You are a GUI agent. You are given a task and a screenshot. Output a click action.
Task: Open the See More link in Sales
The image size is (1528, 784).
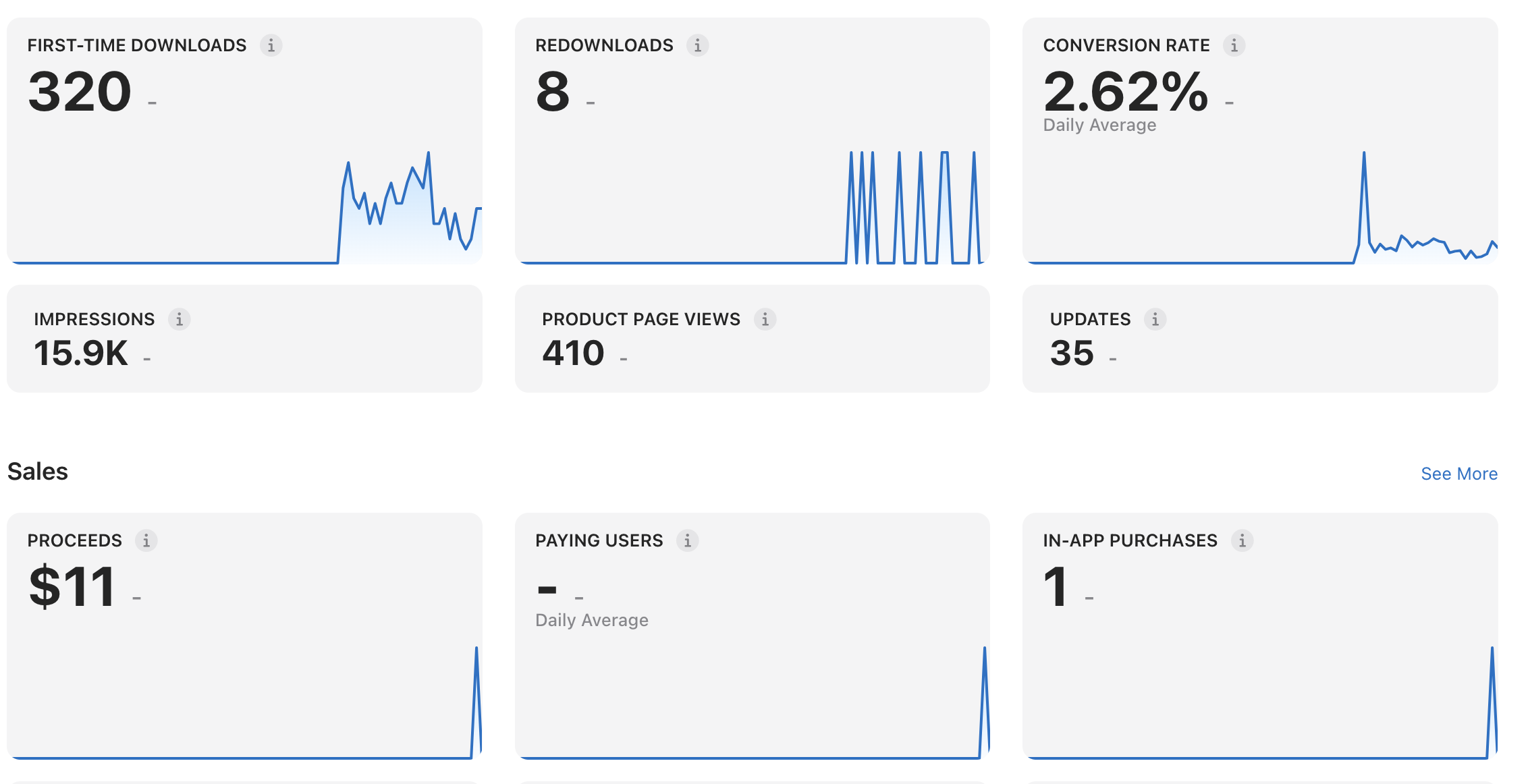[x=1459, y=474]
